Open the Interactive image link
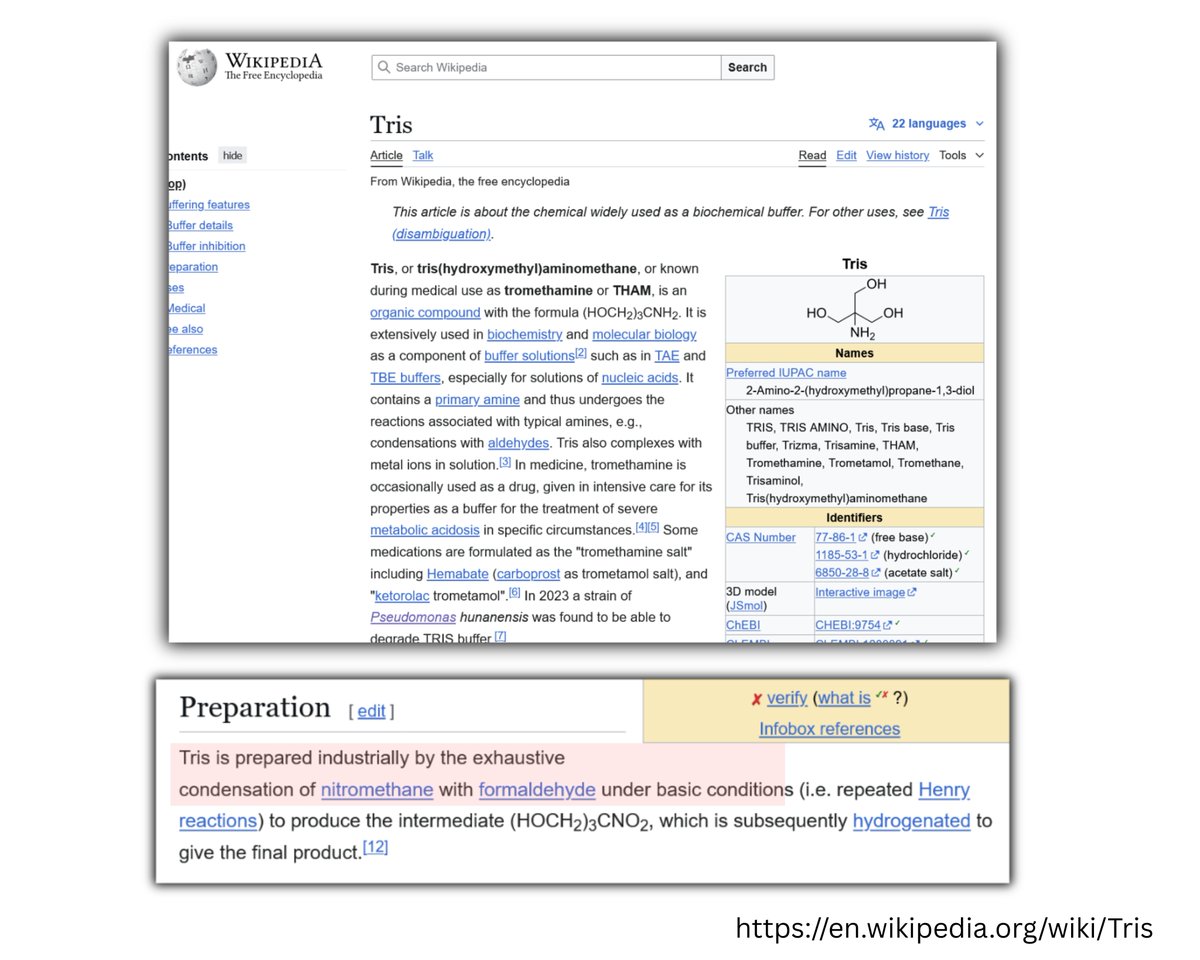This screenshot has height=960, width=1200. (x=860, y=592)
